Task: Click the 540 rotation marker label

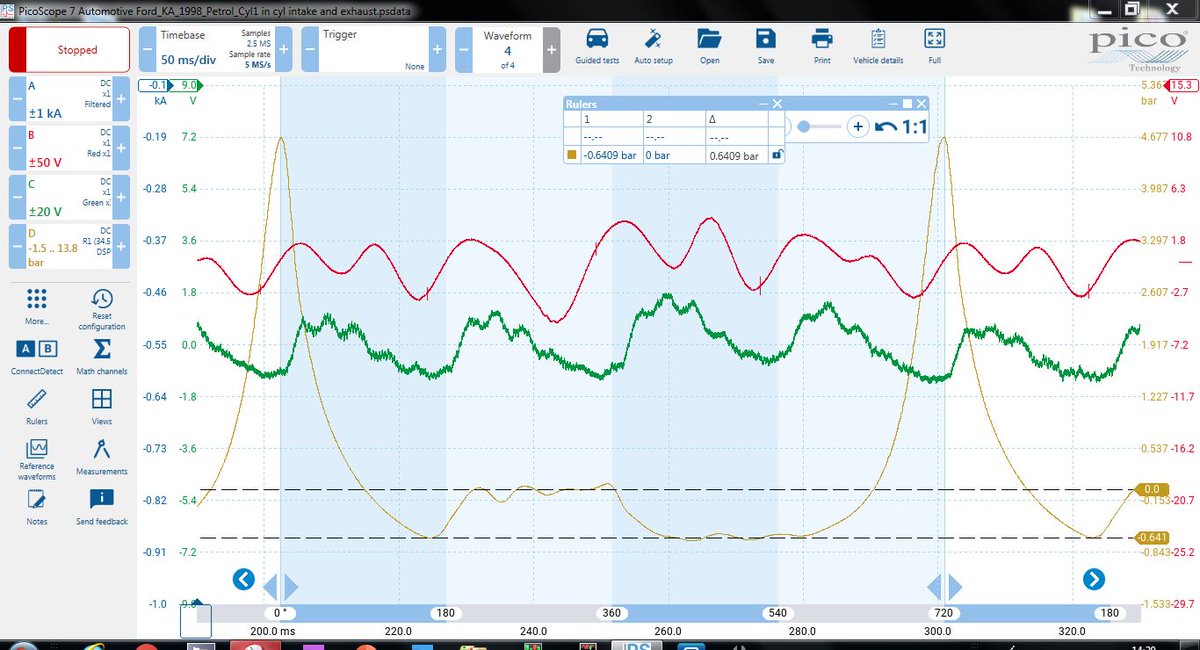Action: 778,612
